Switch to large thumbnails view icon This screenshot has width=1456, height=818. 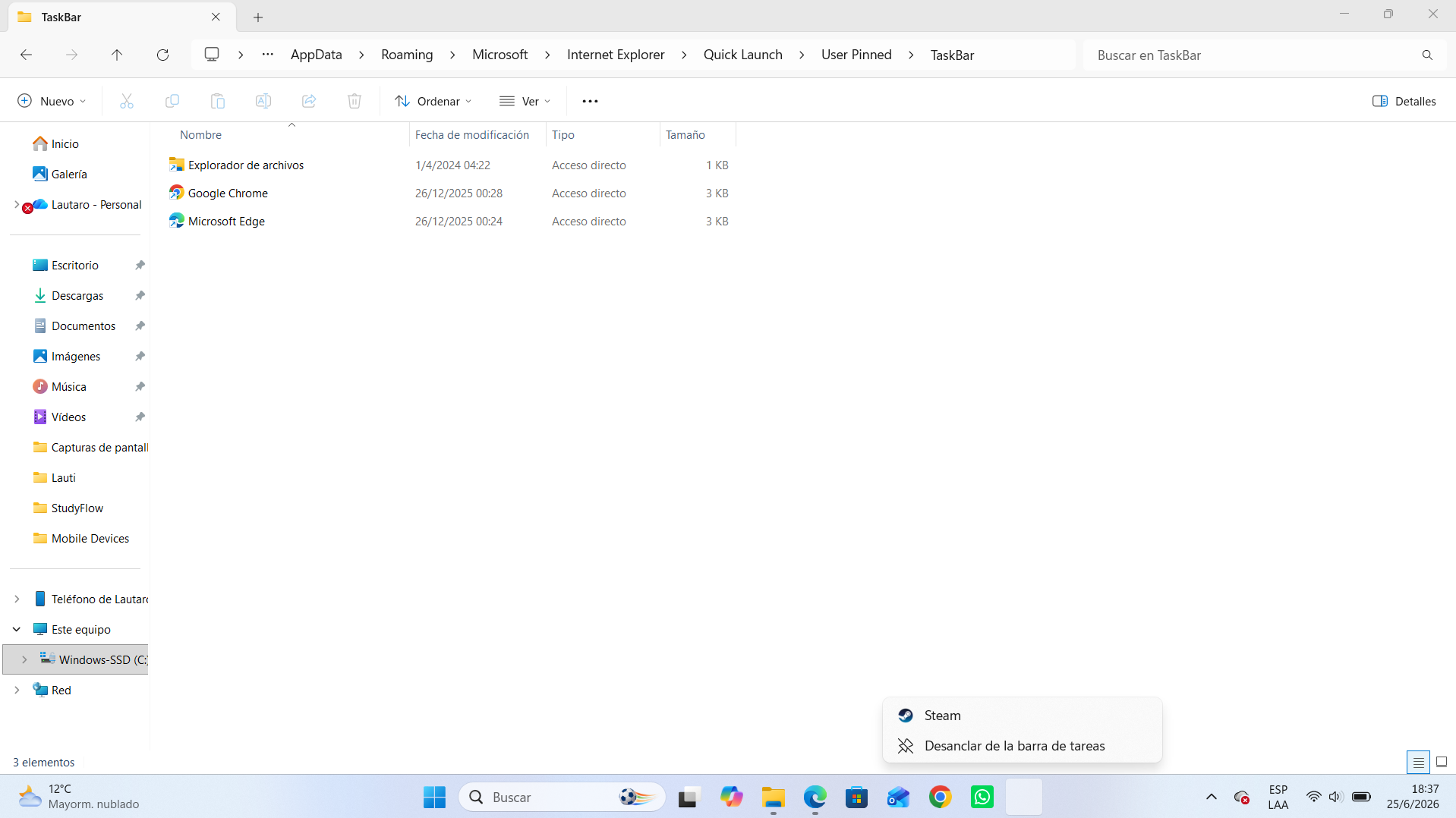[1442, 762]
